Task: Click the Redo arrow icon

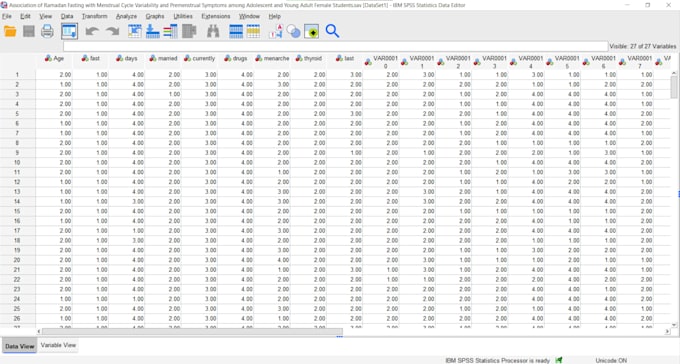Action: coord(112,31)
